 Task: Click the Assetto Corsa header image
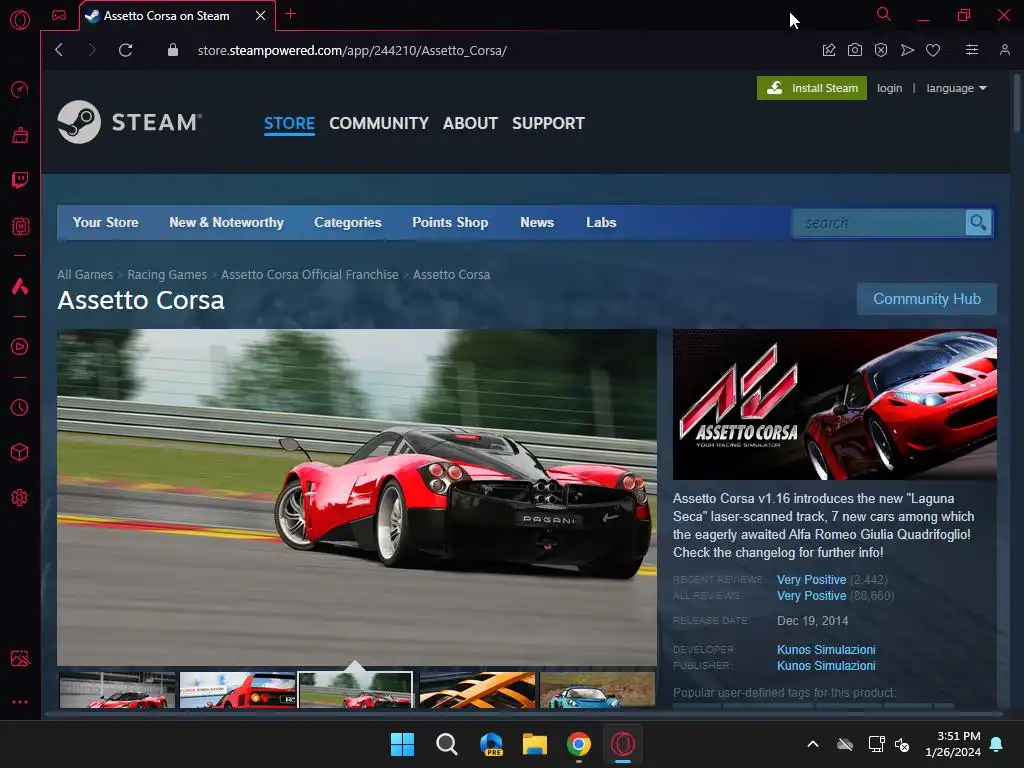(835, 404)
